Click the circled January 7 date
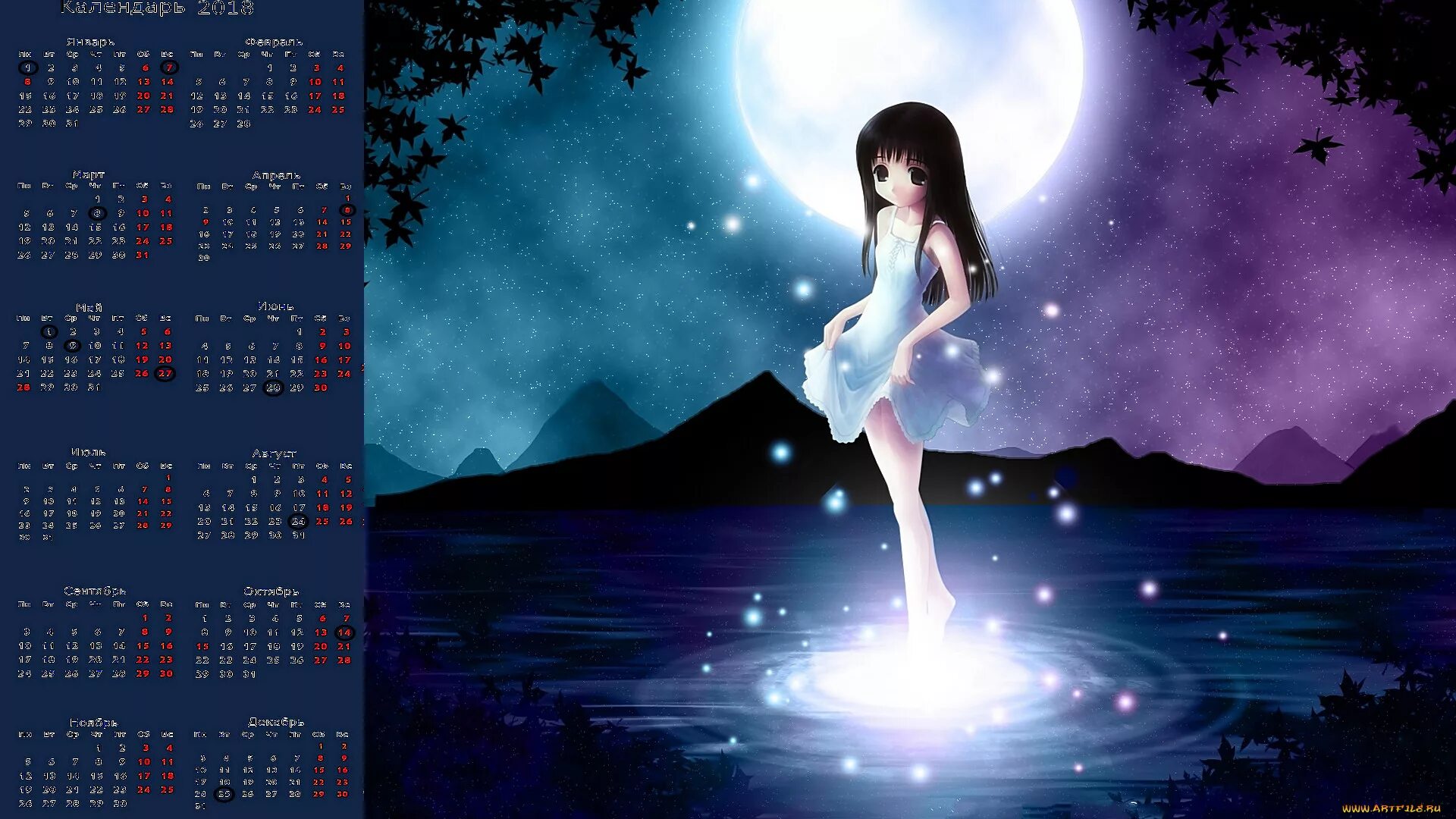The image size is (1456, 819). pyautogui.click(x=169, y=67)
